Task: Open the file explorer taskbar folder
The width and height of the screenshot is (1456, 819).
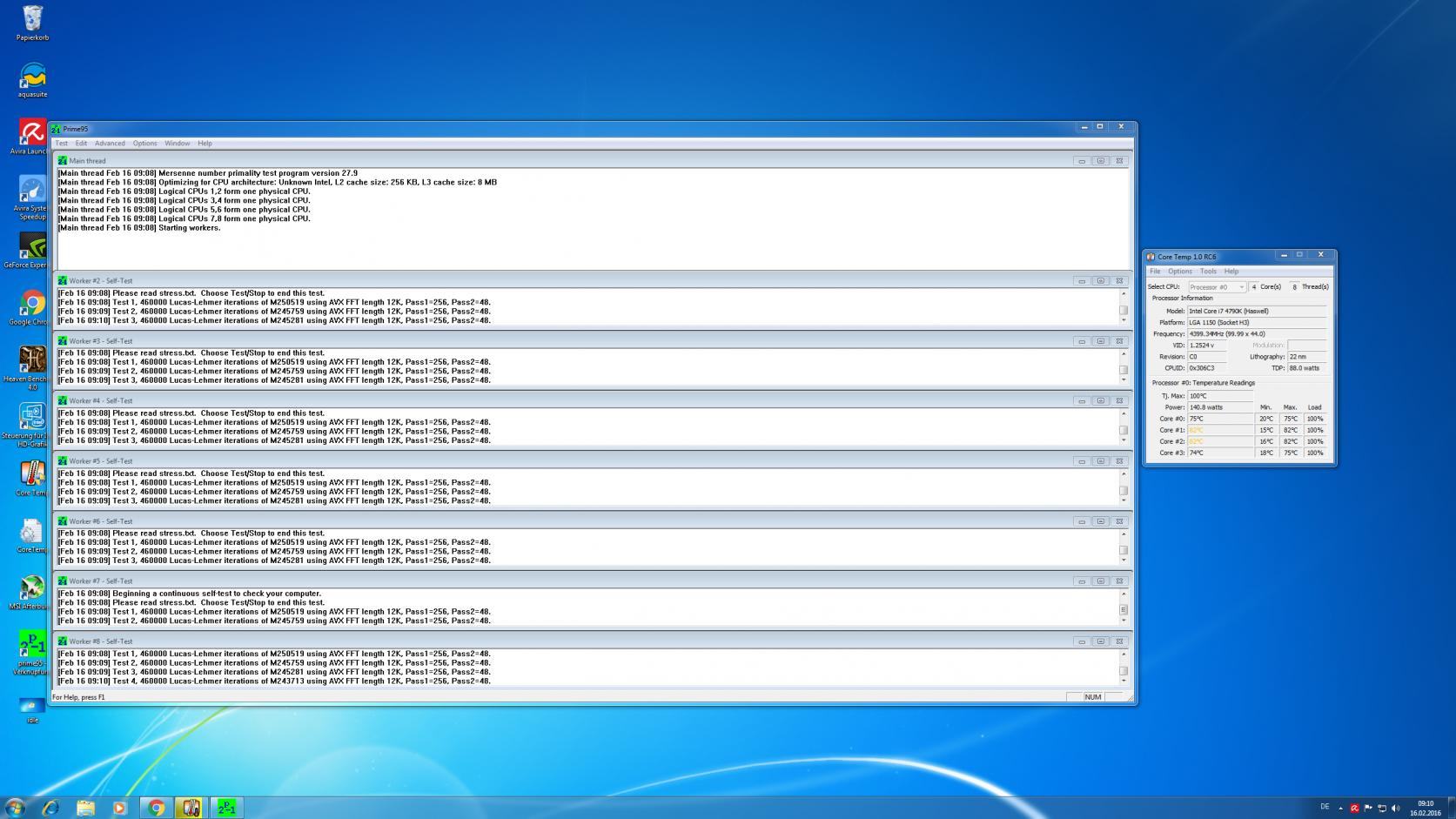Action: click(85, 808)
